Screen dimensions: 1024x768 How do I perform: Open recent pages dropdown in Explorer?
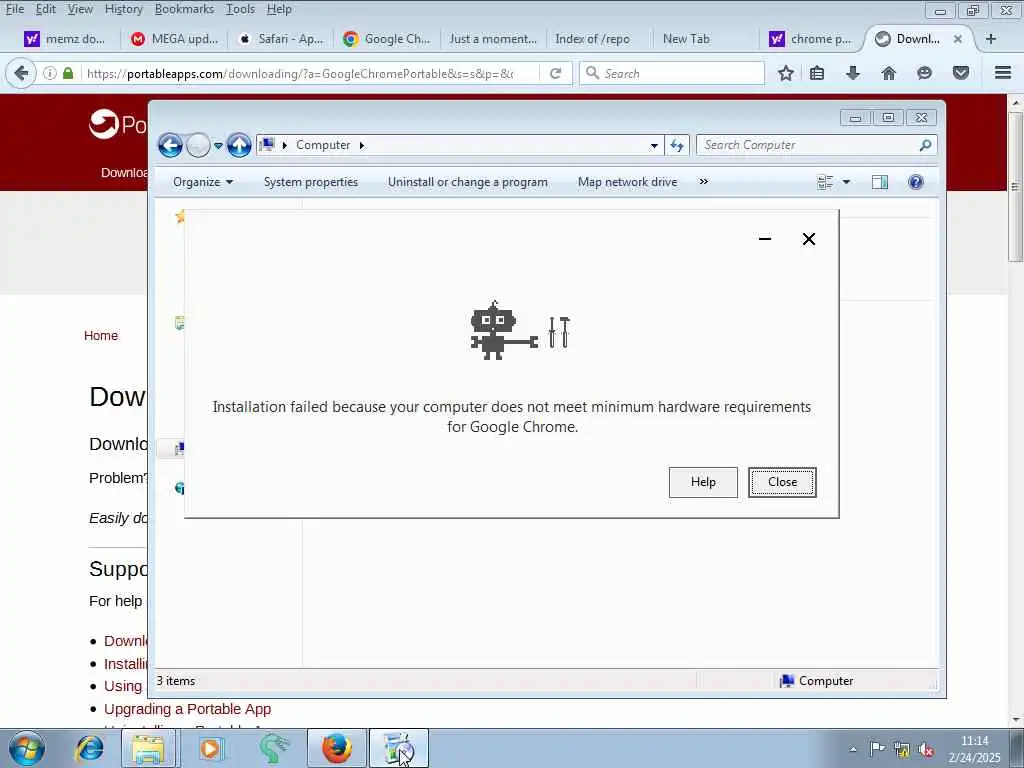[x=218, y=146]
